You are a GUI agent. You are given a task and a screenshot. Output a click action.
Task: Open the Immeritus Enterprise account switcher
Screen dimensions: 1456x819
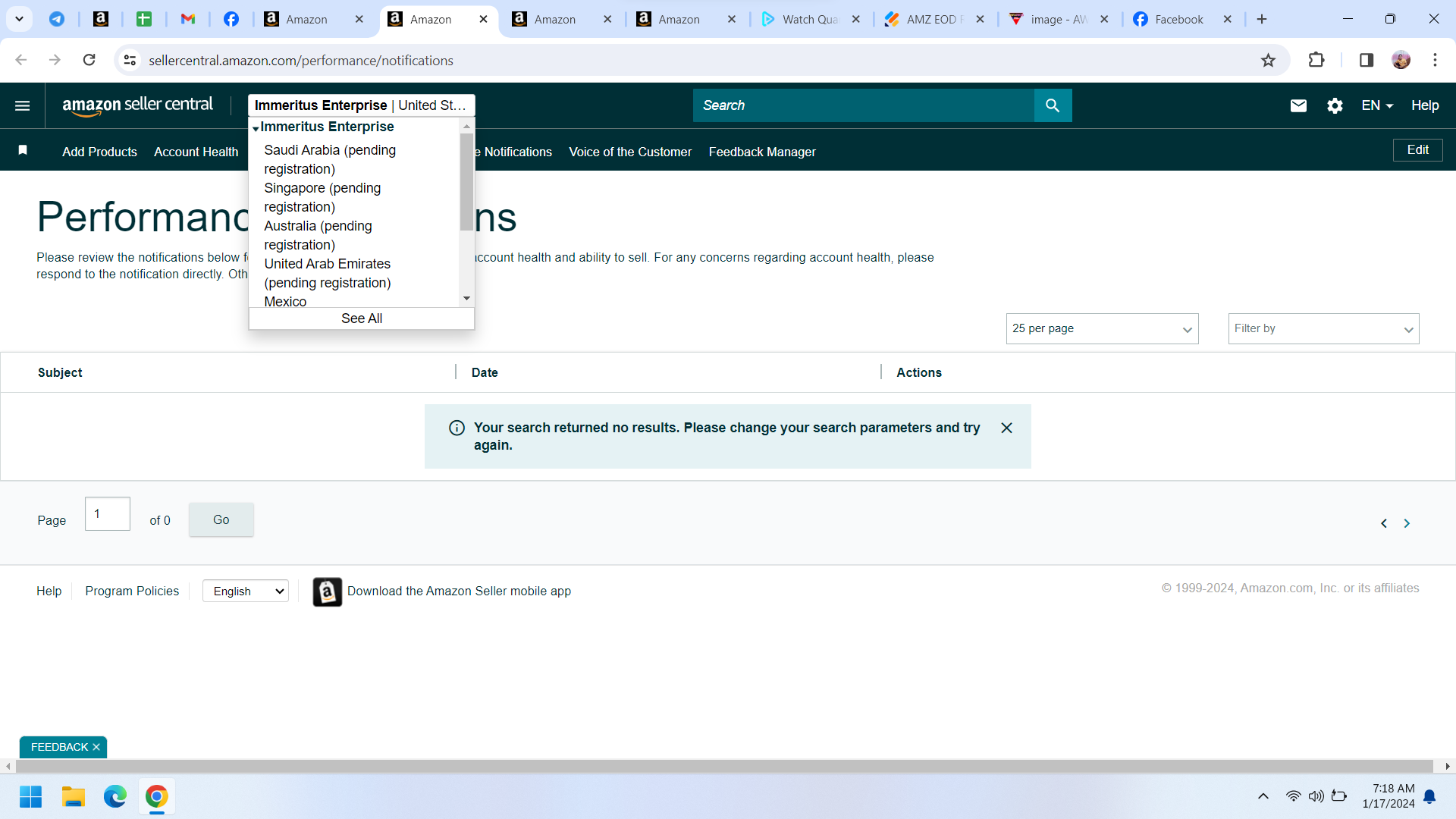(362, 105)
